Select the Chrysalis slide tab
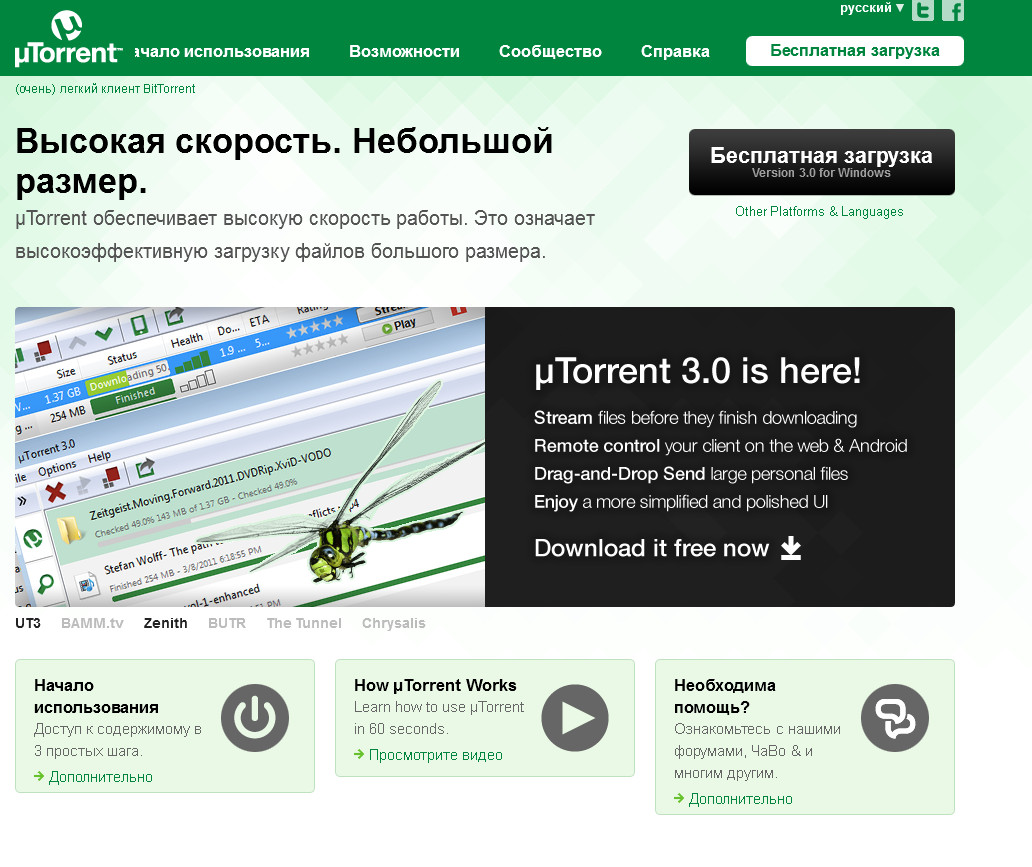 click(x=394, y=623)
